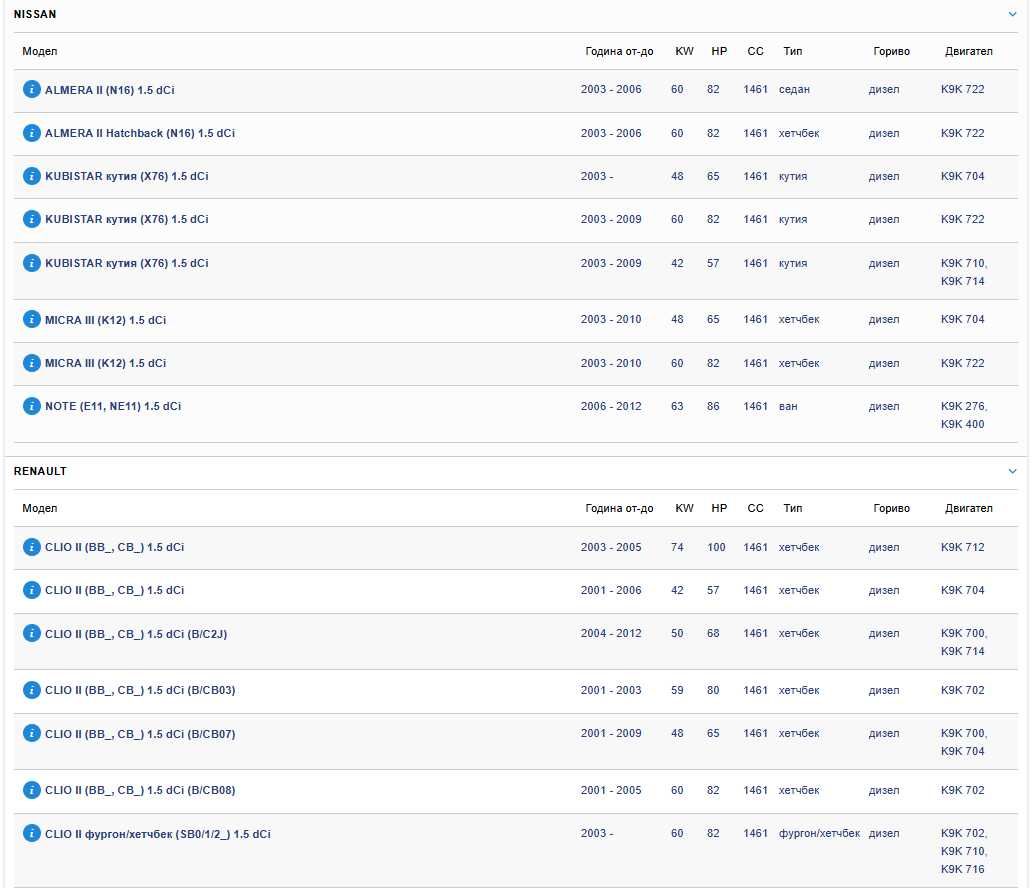
Task: Show info icon for NOTE (E11, NE11) row
Action: [x=32, y=405]
